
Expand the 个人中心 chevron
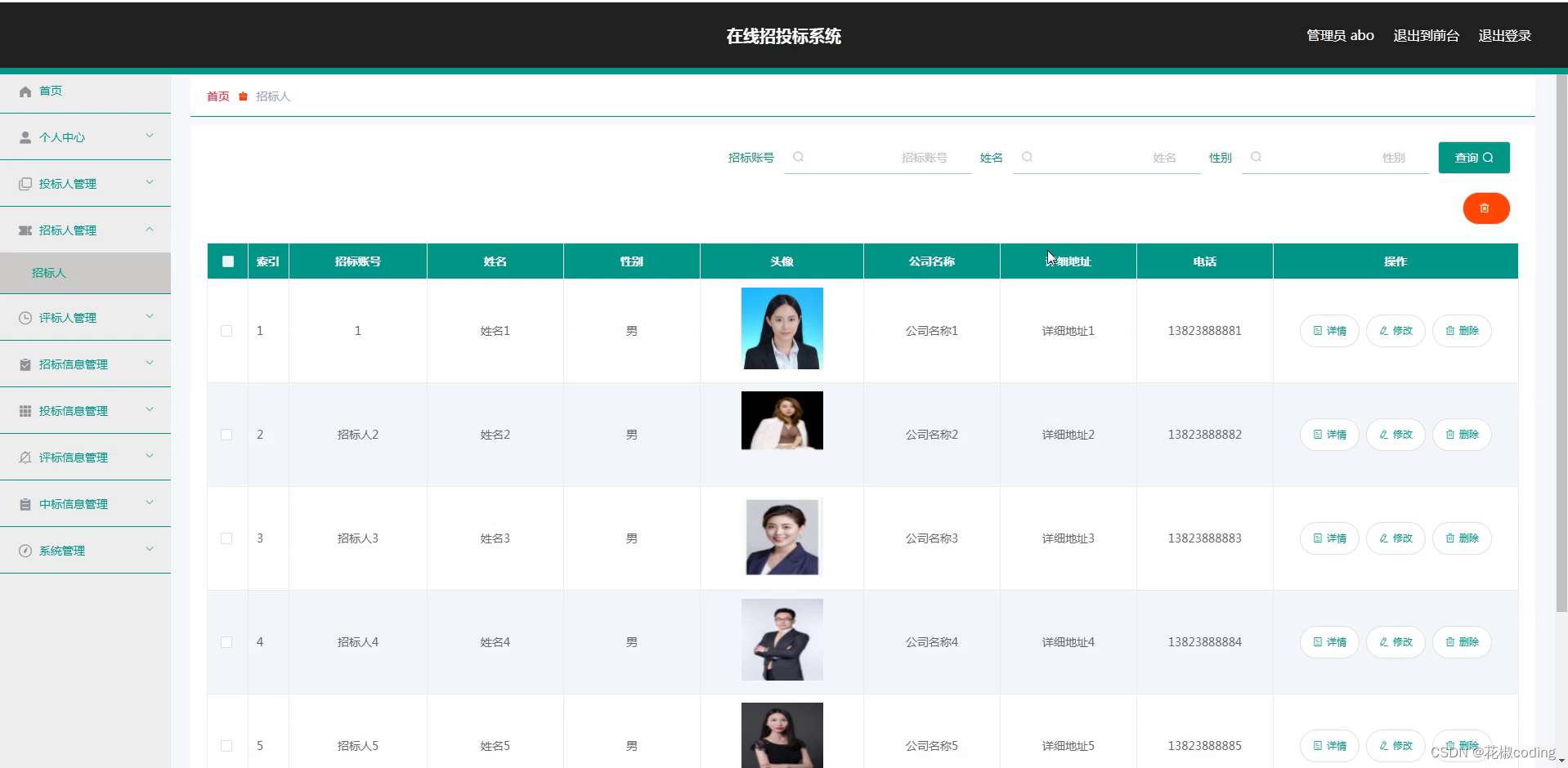[150, 136]
